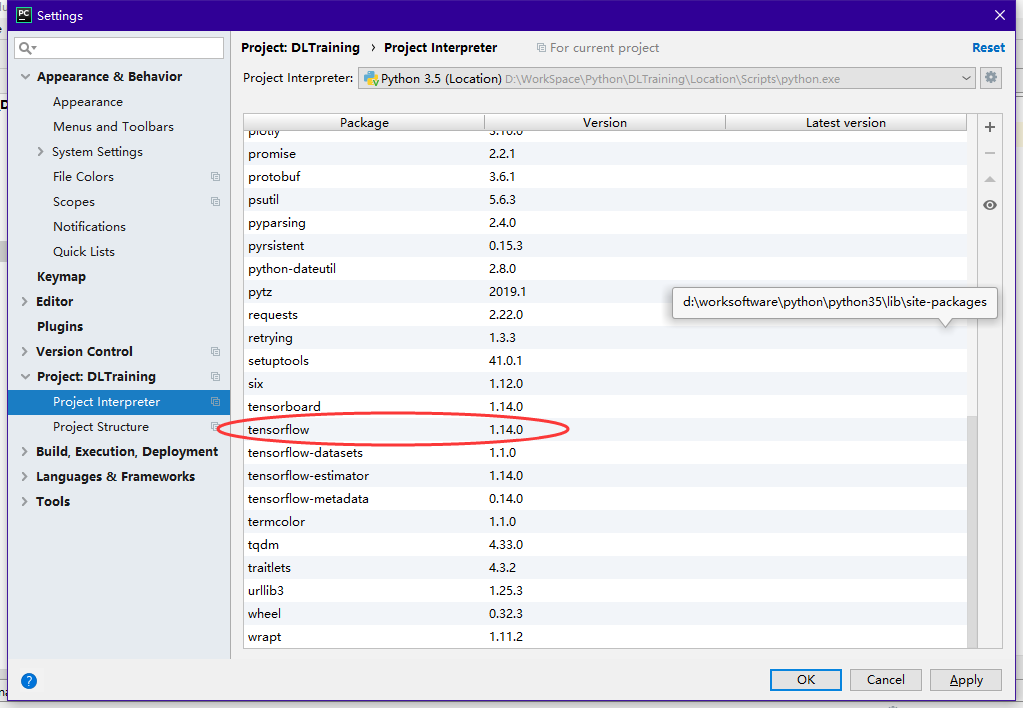This screenshot has height=708, width=1023.
Task: Select the termcolor package row
Action: click(x=605, y=522)
